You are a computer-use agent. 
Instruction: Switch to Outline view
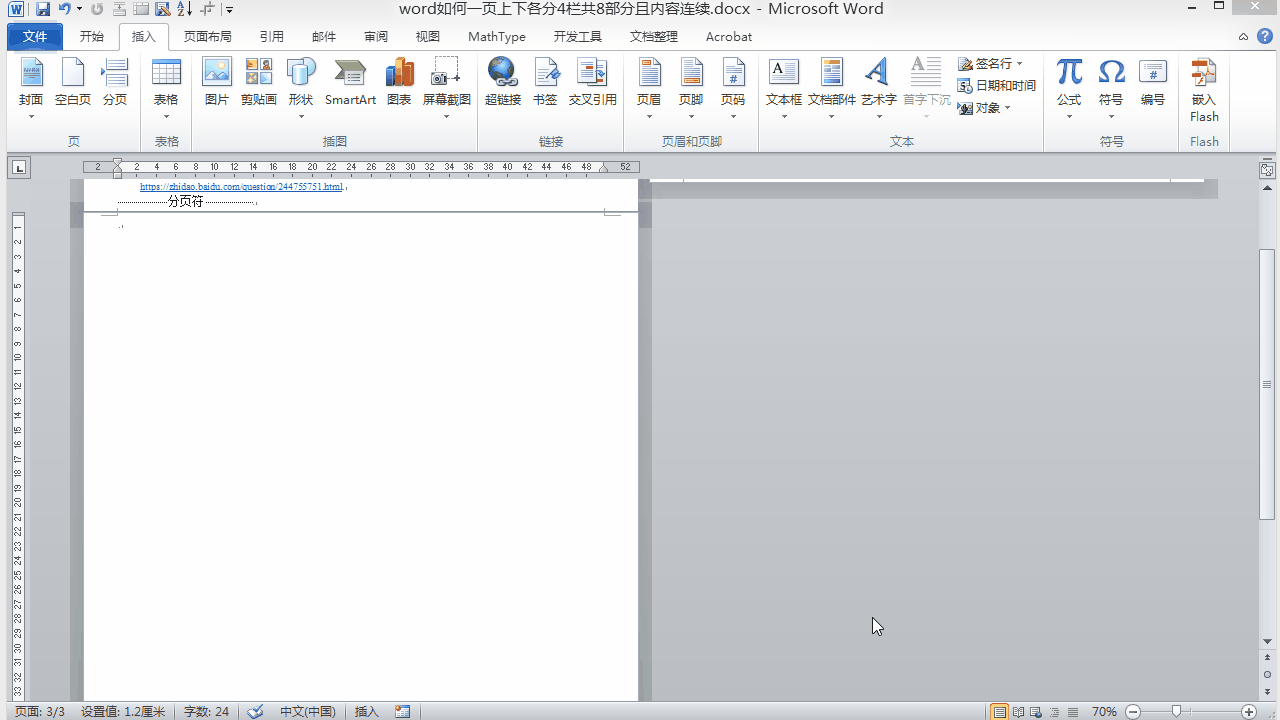point(1053,712)
